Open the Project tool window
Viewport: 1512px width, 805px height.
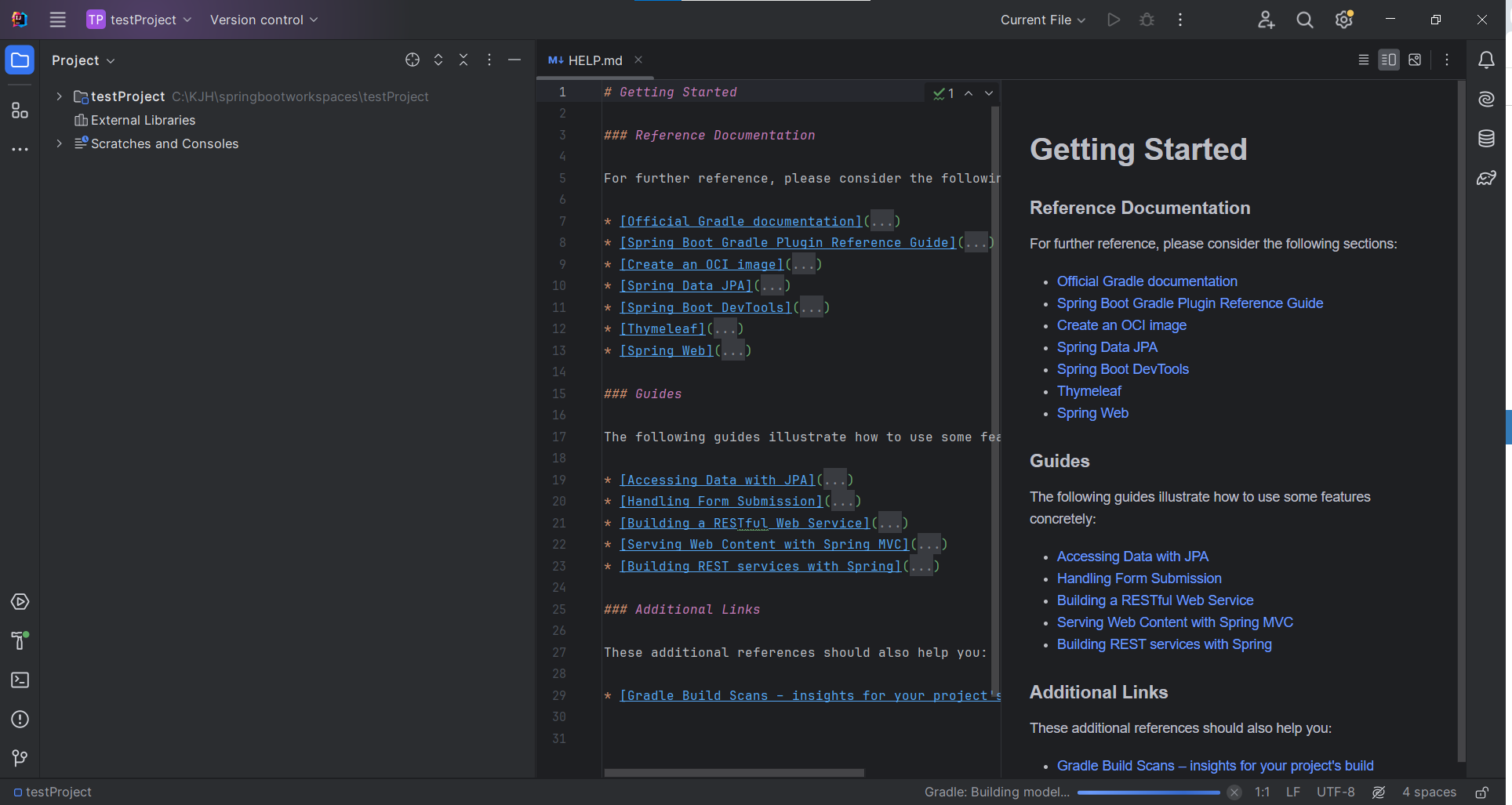20,60
